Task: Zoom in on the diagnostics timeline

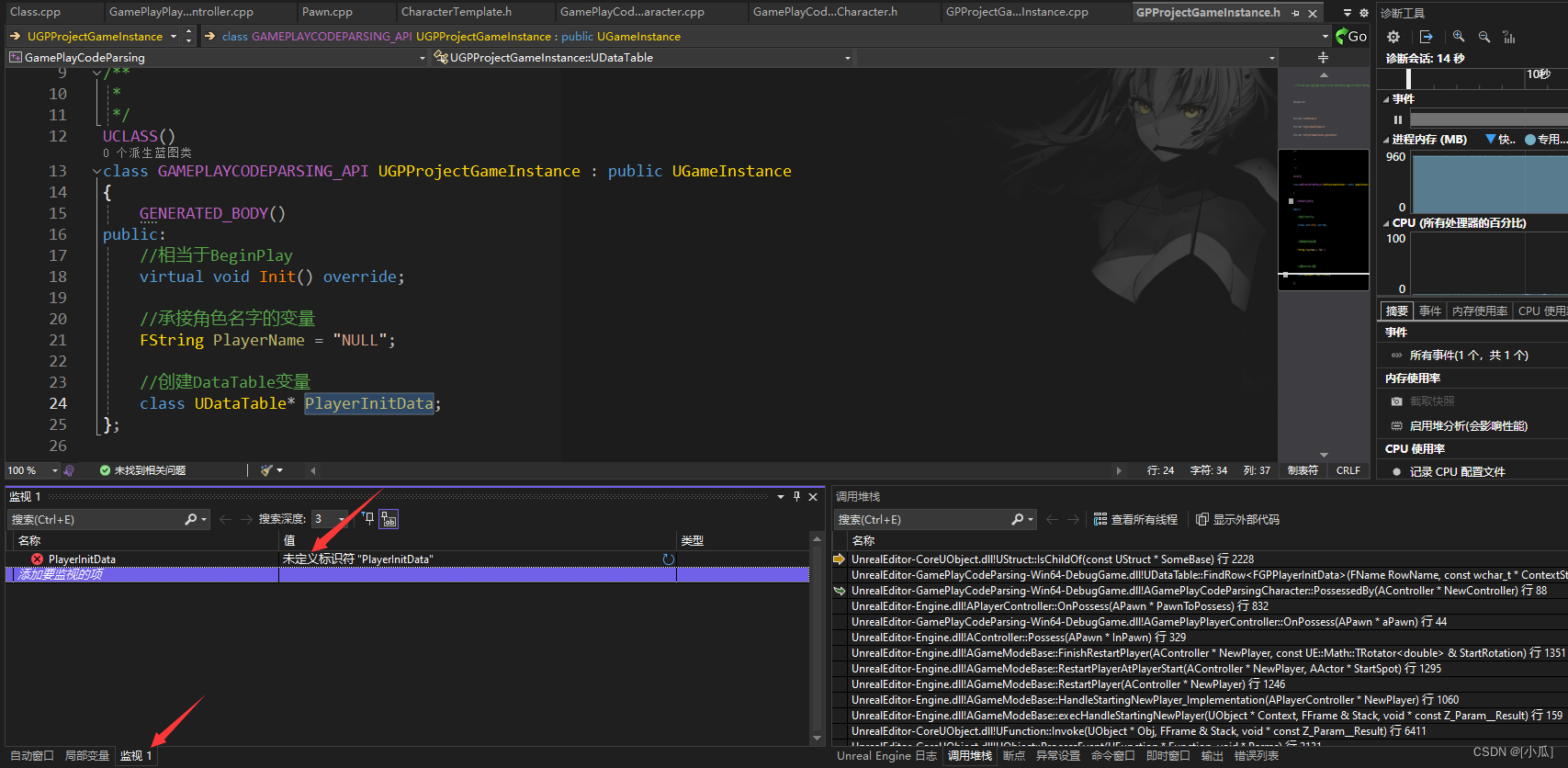Action: (1459, 37)
